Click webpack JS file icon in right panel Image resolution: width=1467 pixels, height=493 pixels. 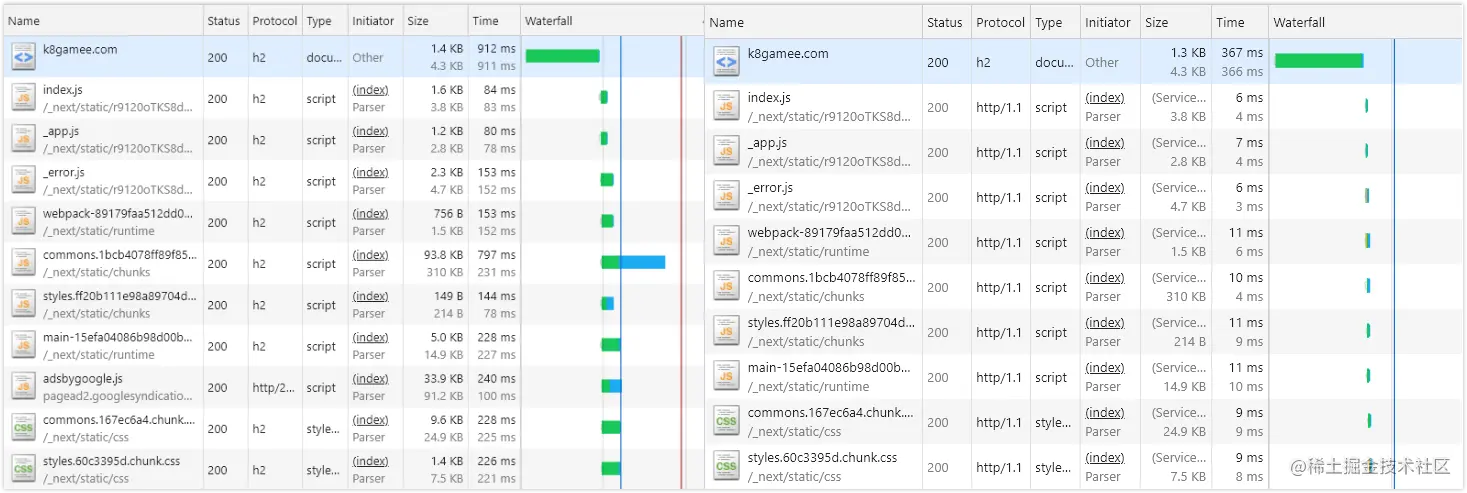726,242
